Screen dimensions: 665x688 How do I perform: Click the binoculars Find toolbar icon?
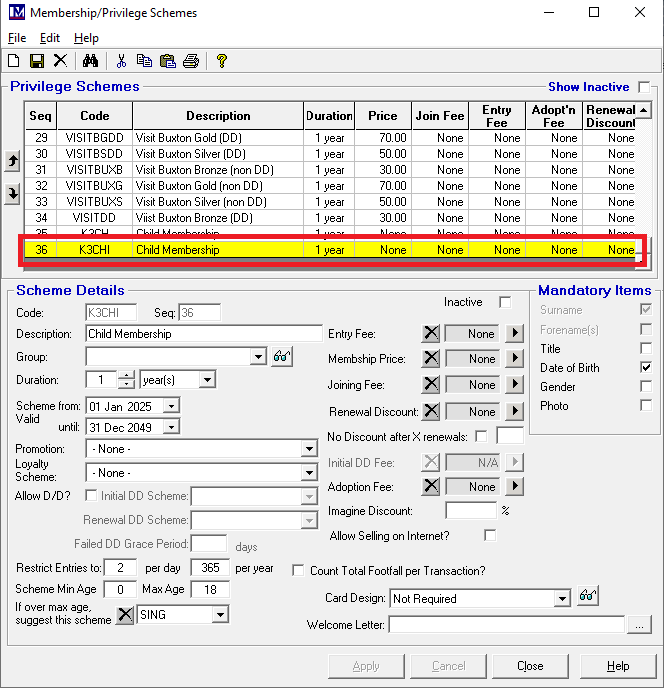(x=90, y=61)
